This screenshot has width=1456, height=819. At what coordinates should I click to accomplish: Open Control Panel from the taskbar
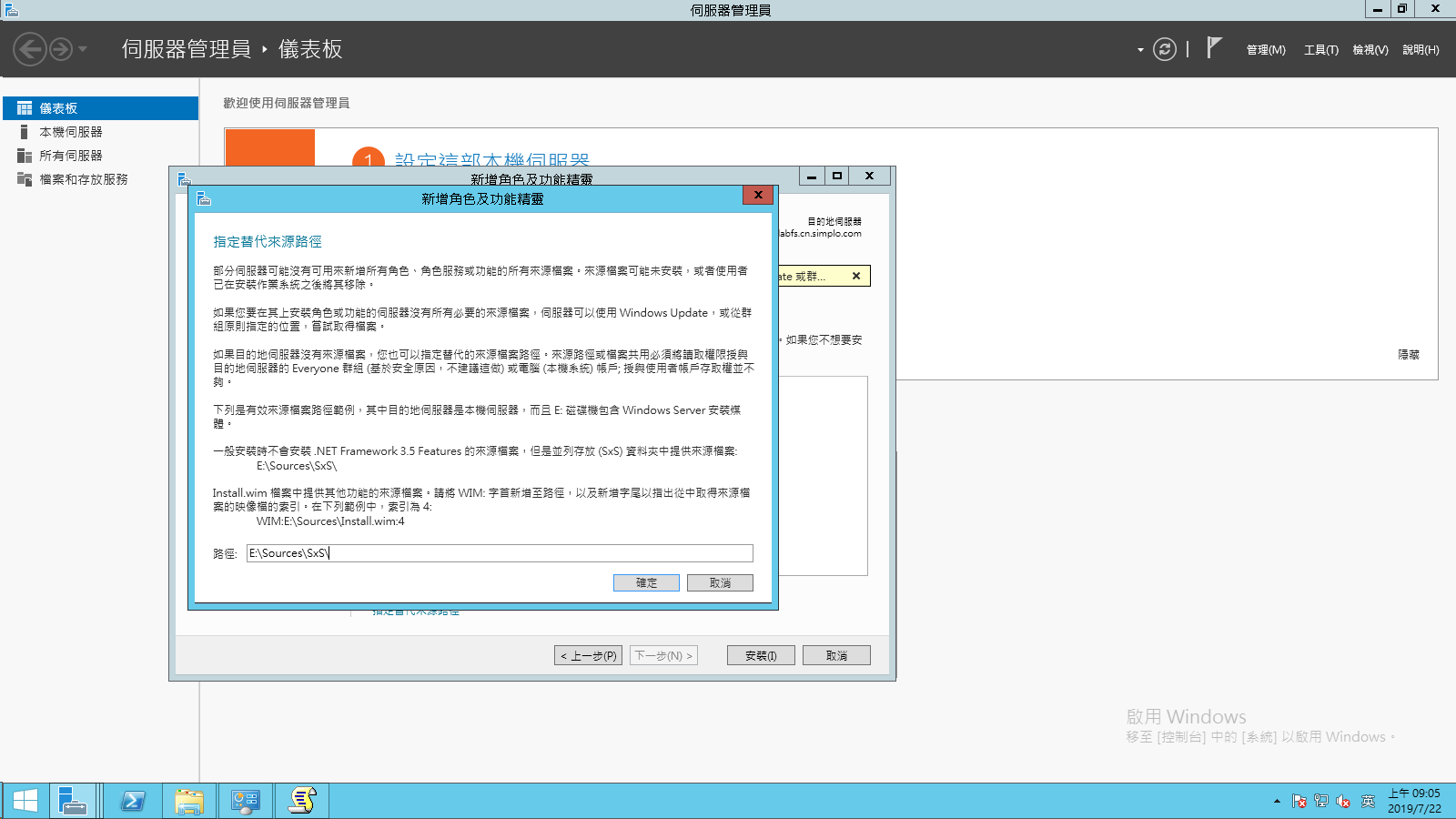click(245, 800)
